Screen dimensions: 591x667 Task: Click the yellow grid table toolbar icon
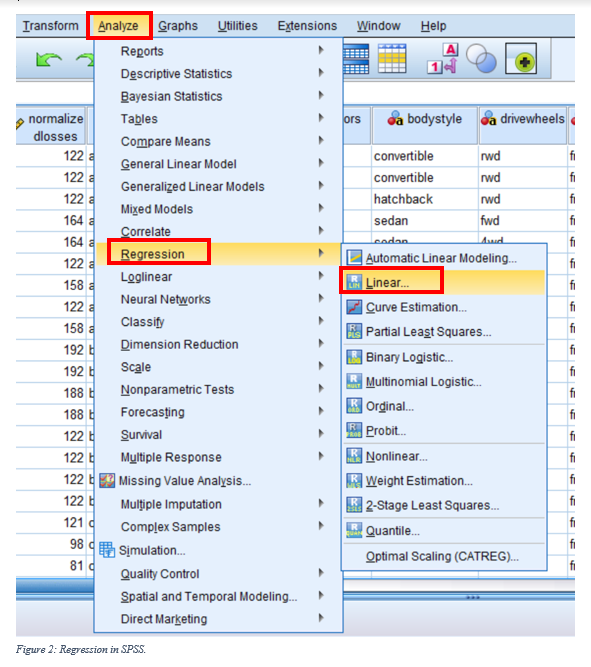coord(392,59)
